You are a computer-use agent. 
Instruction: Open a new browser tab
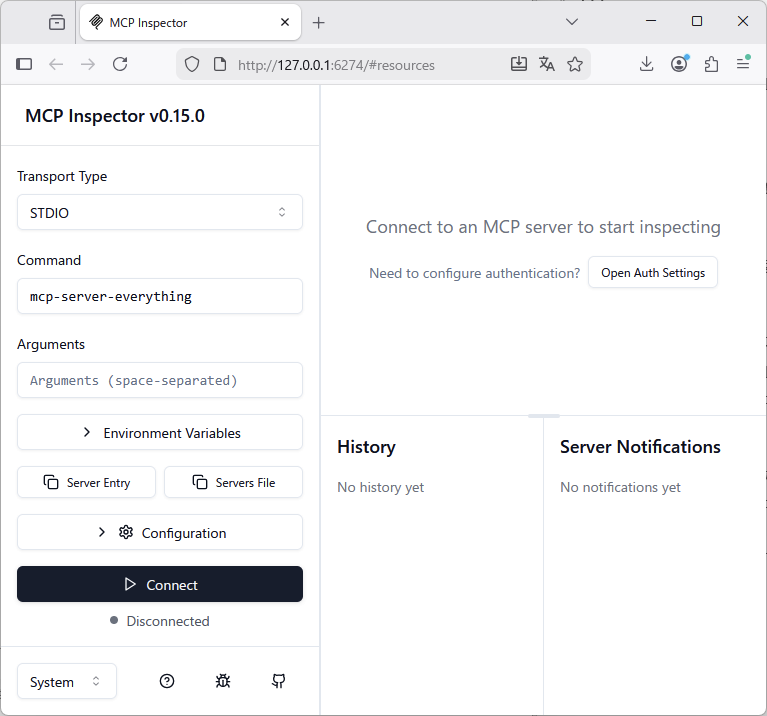click(318, 22)
